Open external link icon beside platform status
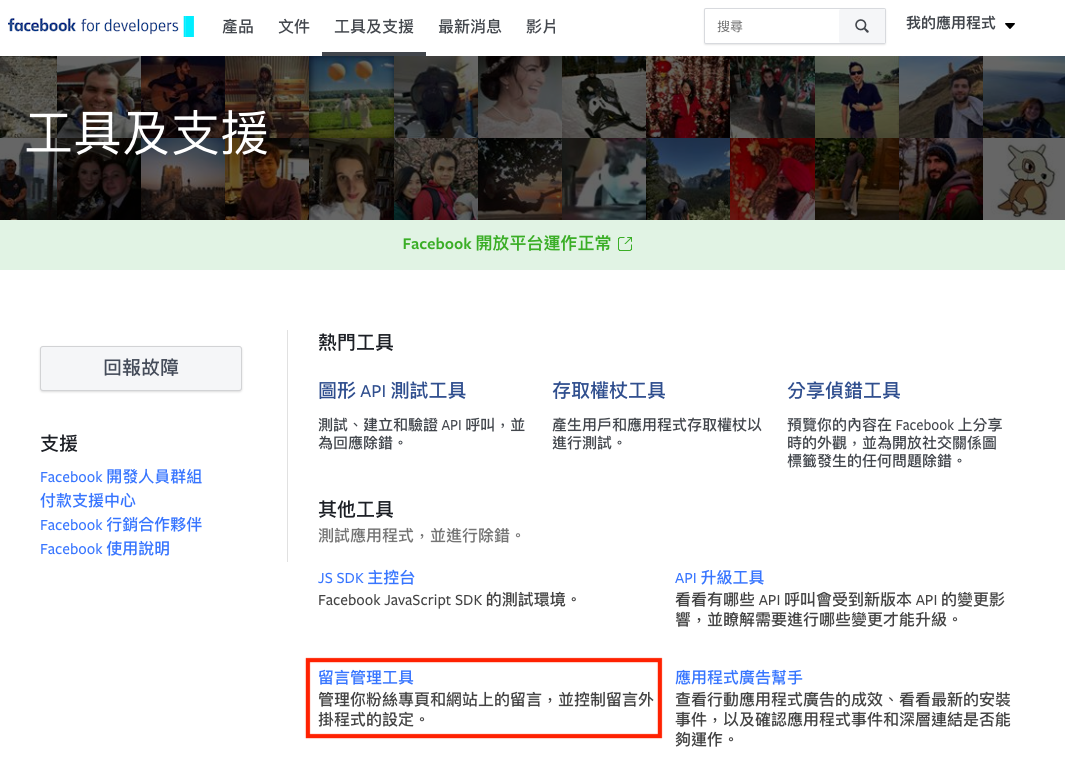 pos(626,244)
